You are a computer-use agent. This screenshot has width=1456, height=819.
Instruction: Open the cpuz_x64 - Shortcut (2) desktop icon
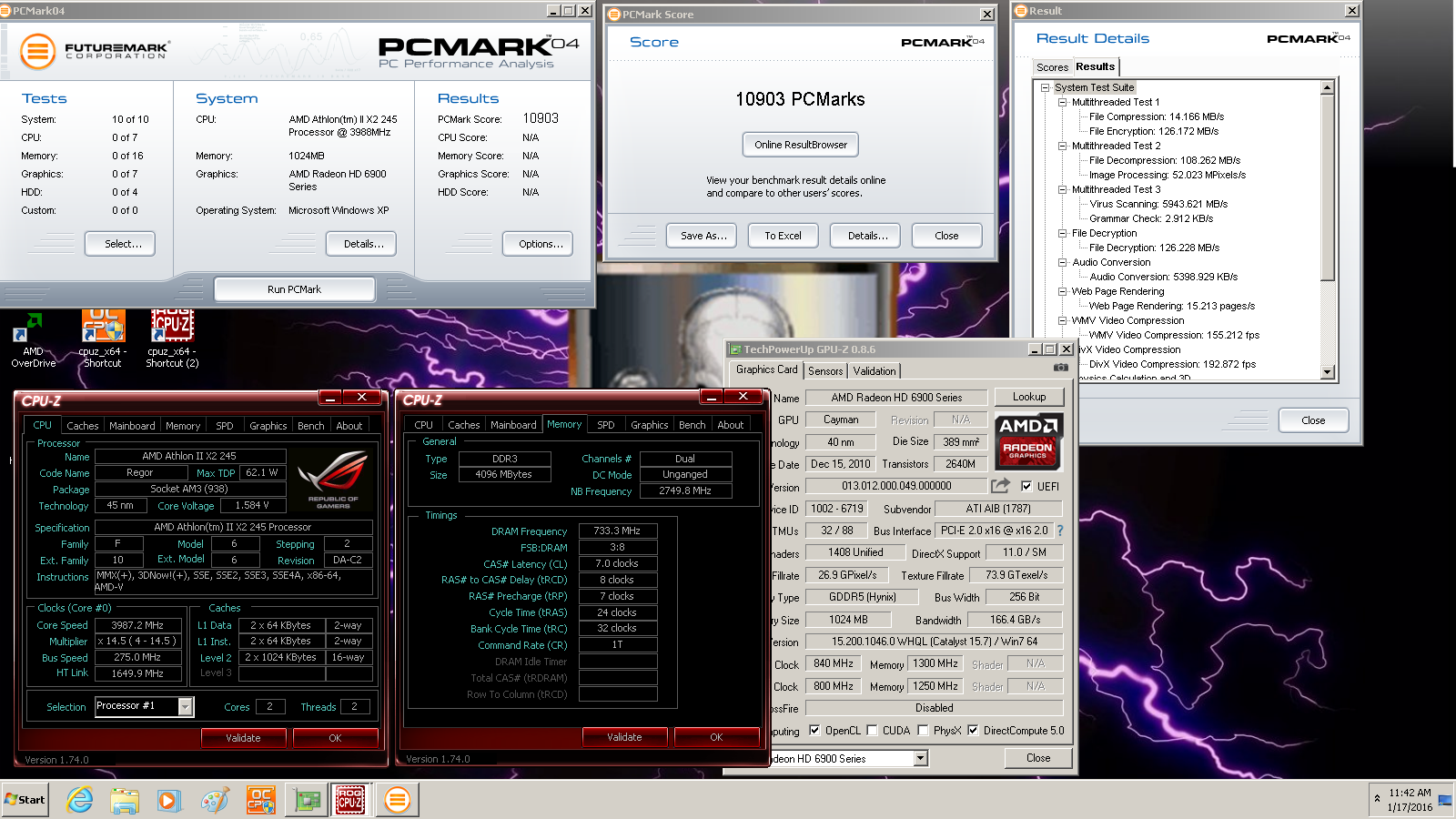(x=172, y=339)
